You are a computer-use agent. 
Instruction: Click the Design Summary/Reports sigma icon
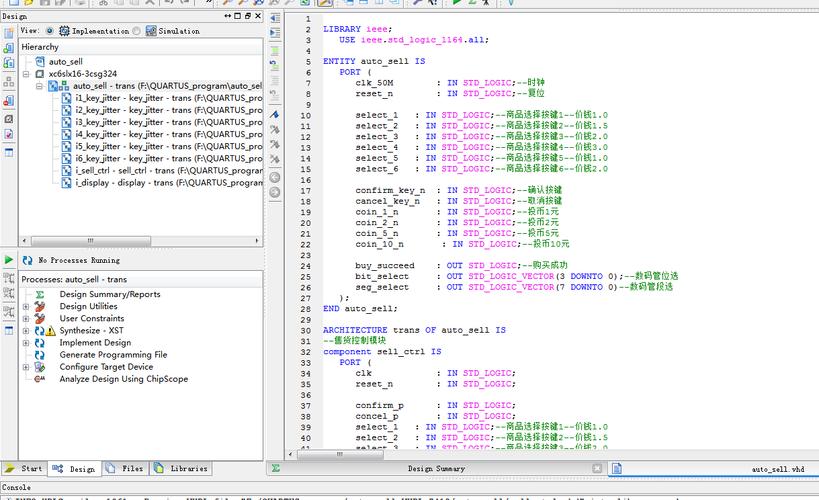[40, 295]
